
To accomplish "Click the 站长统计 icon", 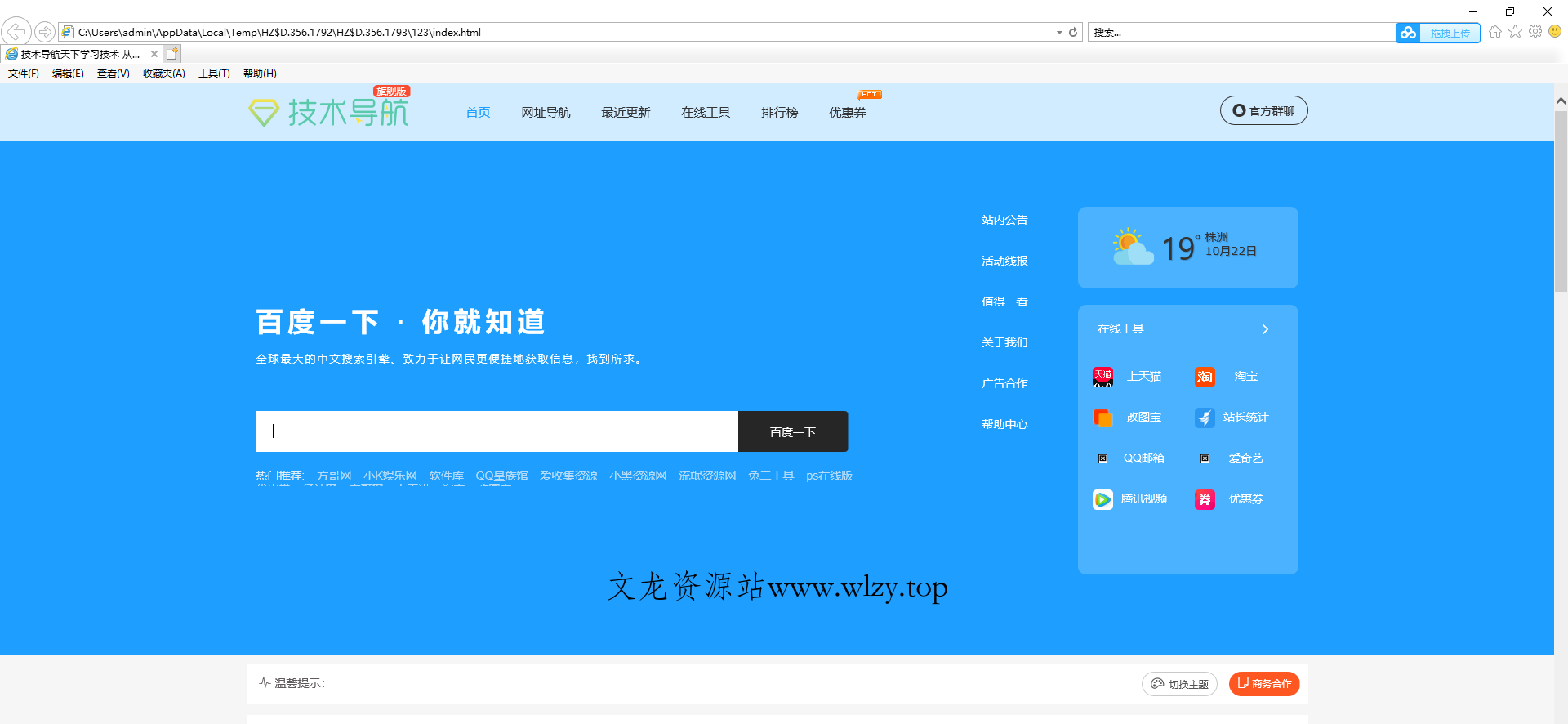I will [x=1205, y=418].
